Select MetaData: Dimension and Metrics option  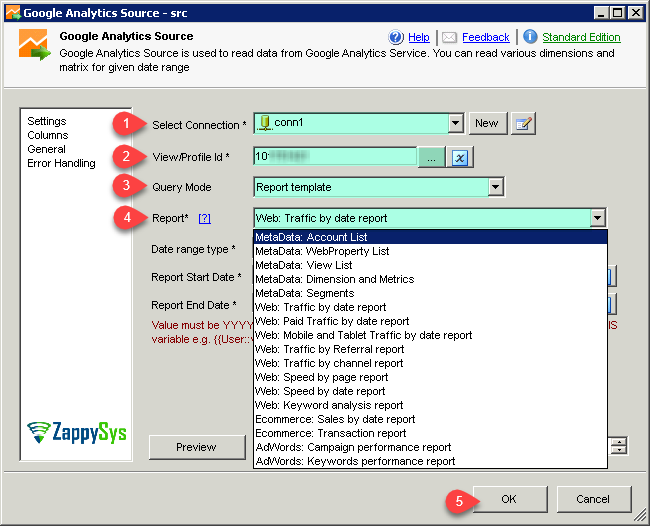430,279
